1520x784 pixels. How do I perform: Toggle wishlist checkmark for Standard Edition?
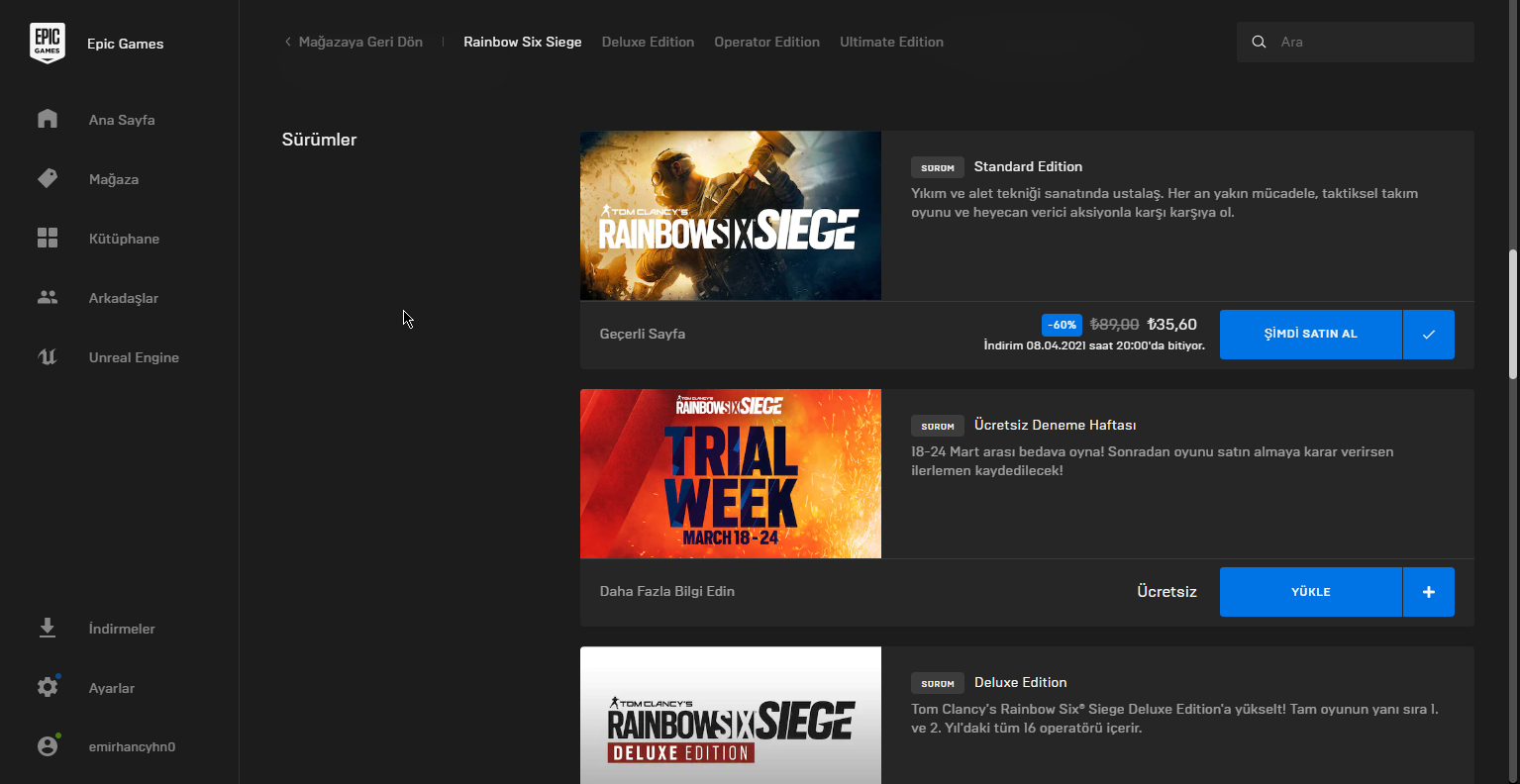[x=1429, y=335]
